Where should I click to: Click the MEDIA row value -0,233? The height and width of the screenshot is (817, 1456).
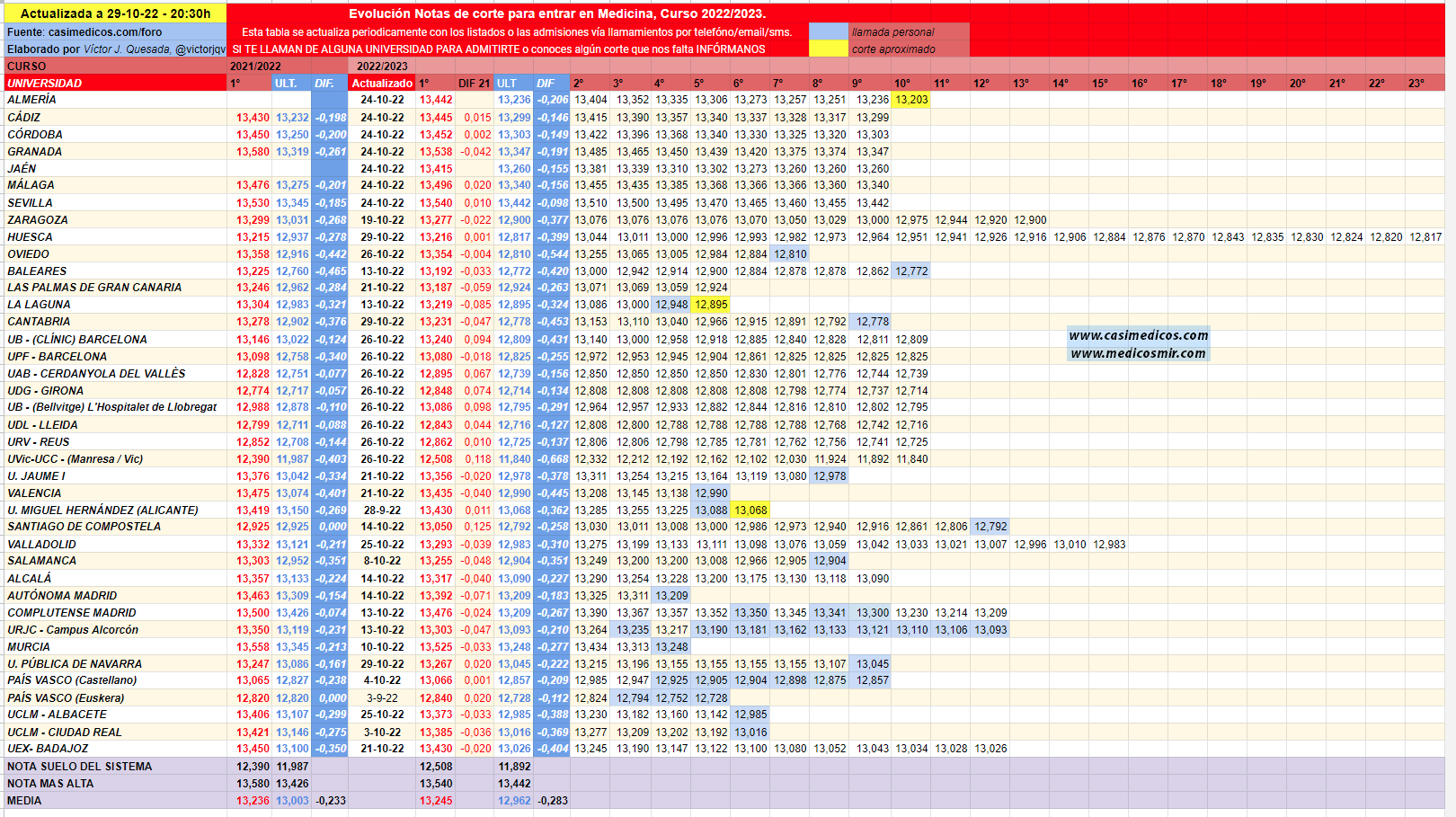click(x=330, y=801)
